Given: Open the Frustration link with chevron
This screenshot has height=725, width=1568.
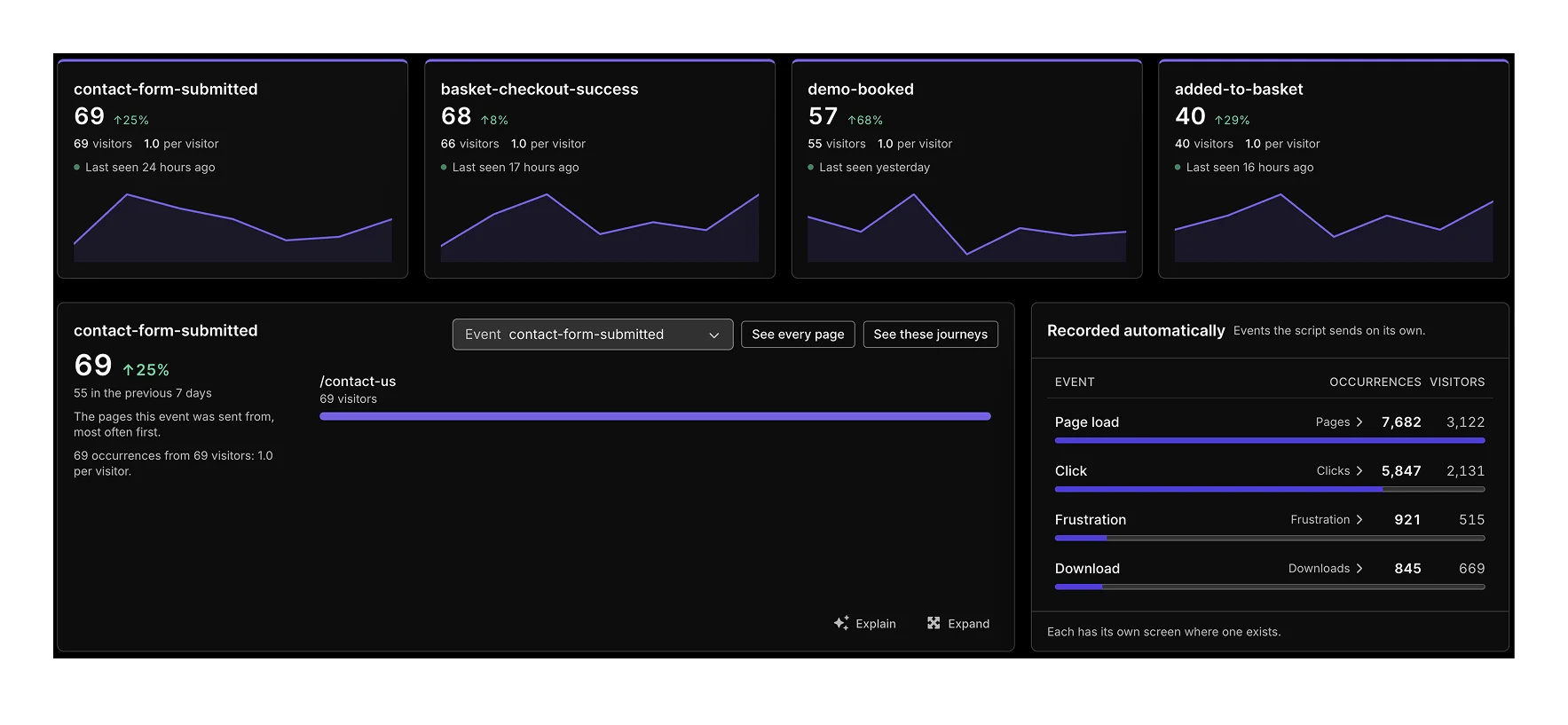Looking at the screenshot, I should pos(1327,520).
